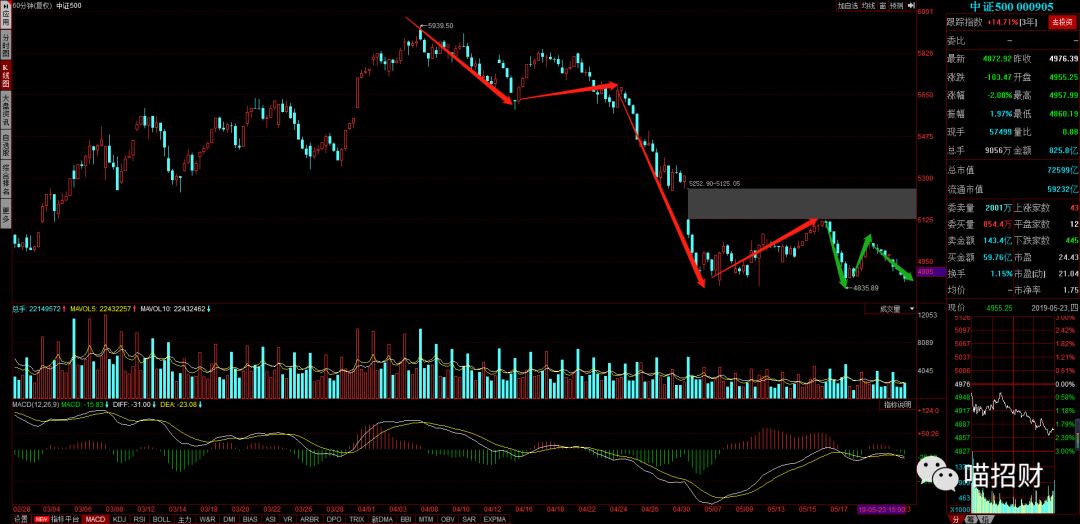
Task: Click the 加自选 toolbar button
Action: pyautogui.click(x=848, y=6)
